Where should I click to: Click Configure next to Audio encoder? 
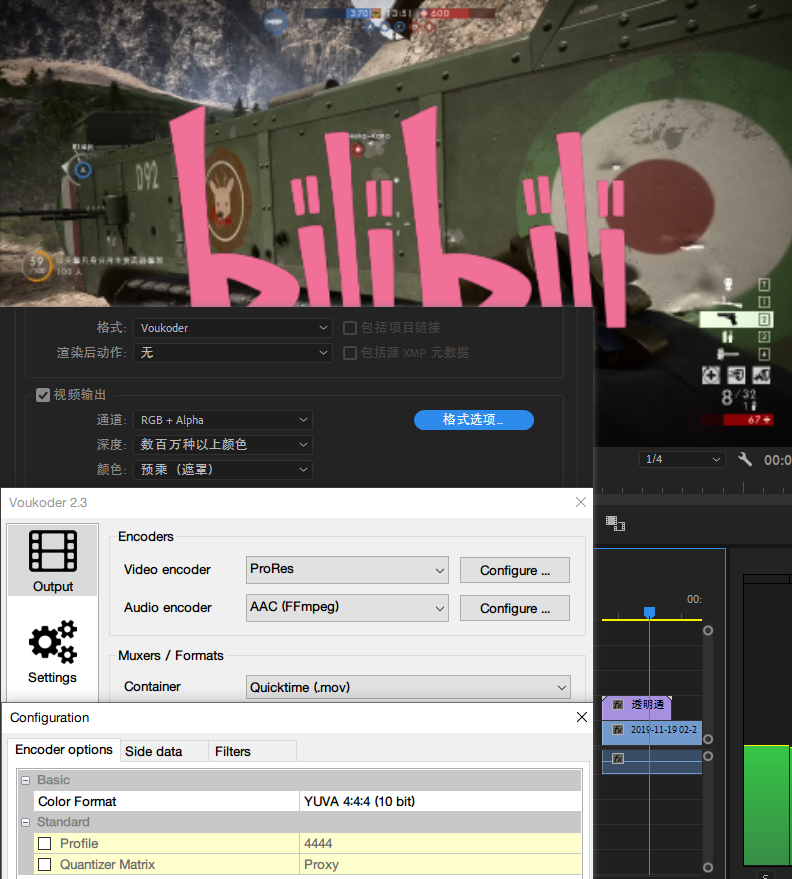point(514,608)
